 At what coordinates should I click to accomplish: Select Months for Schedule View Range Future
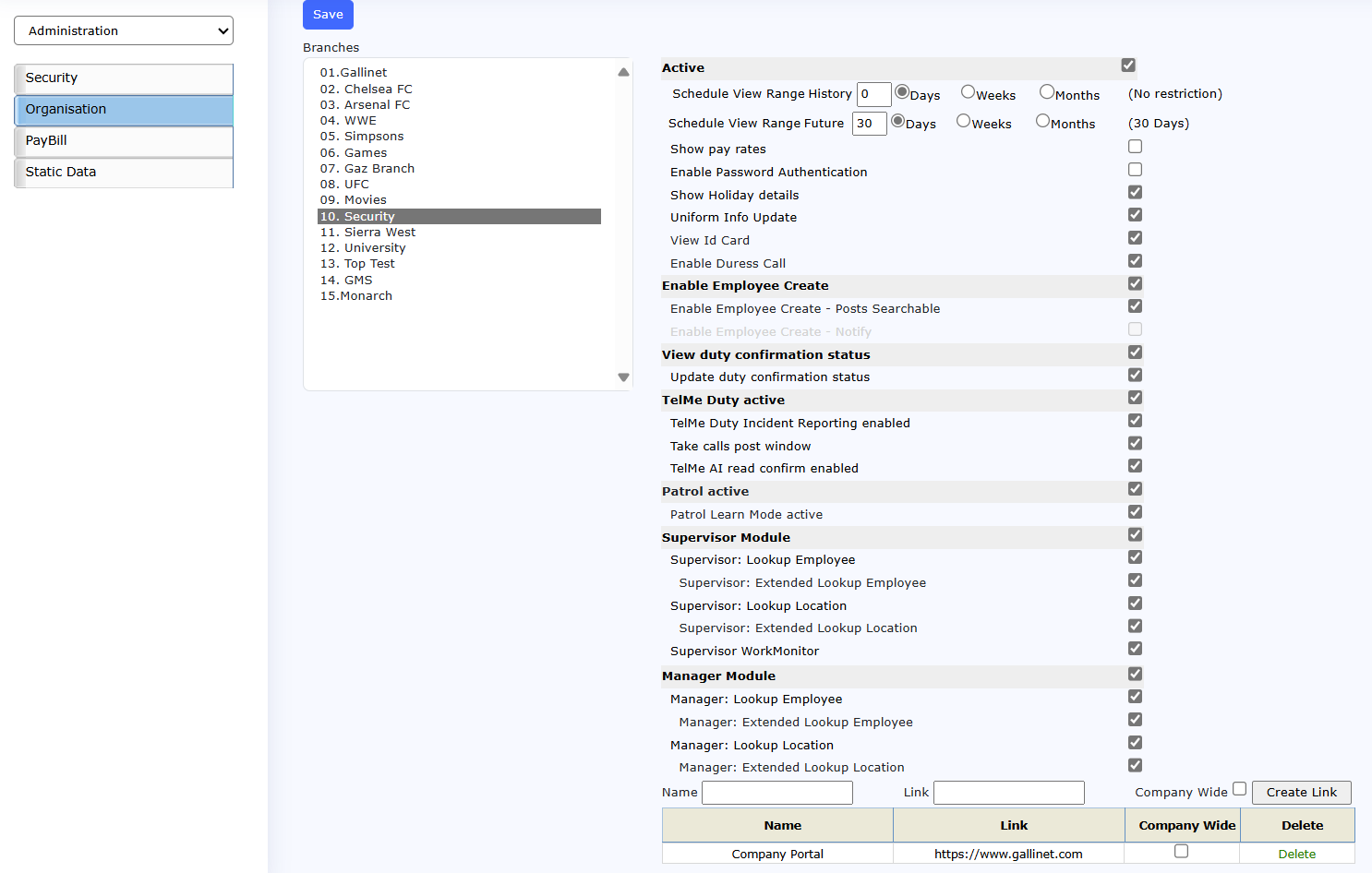(x=1042, y=121)
